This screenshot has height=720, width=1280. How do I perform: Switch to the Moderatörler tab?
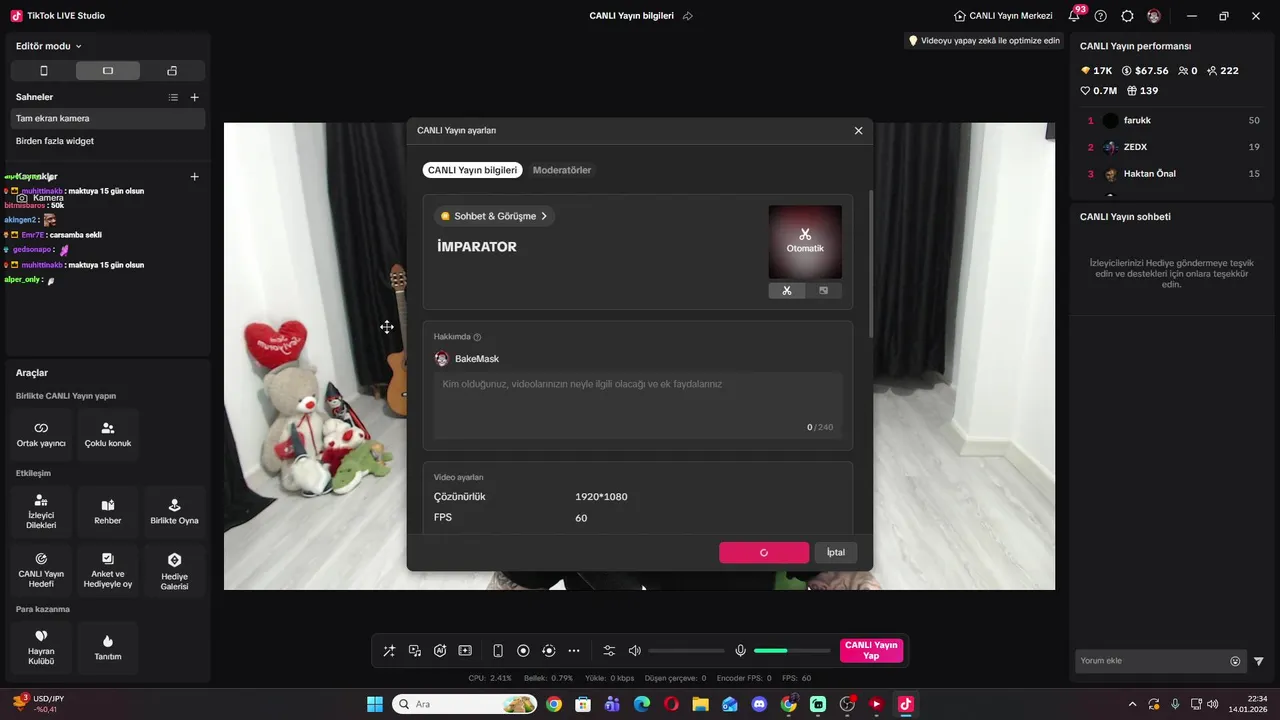pos(562,170)
